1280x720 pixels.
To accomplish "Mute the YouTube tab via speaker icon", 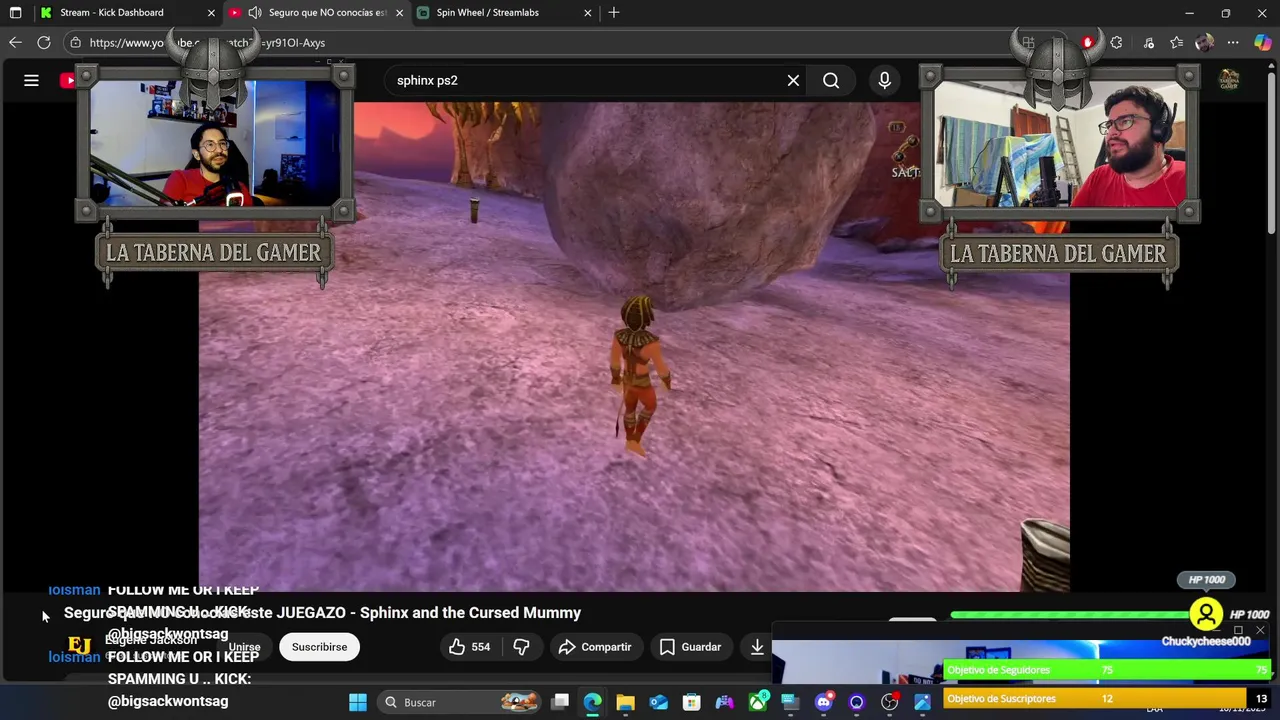I will [254, 13].
